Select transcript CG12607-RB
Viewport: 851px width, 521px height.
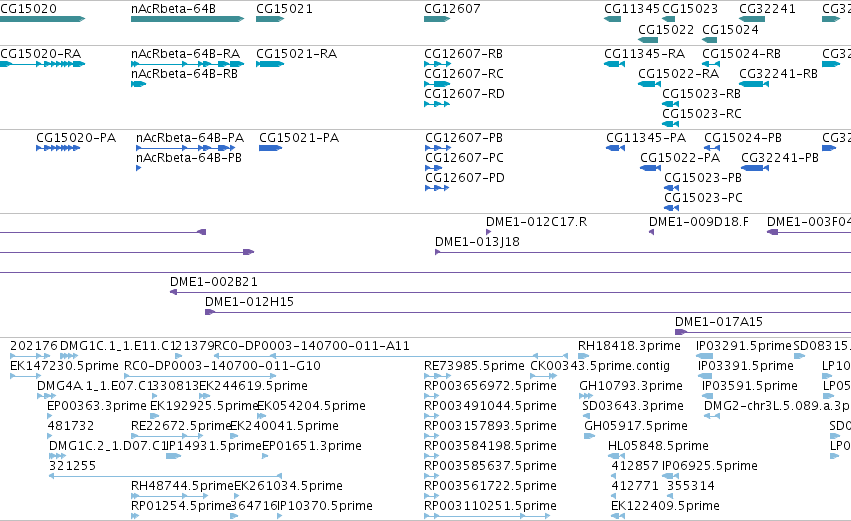(463, 54)
